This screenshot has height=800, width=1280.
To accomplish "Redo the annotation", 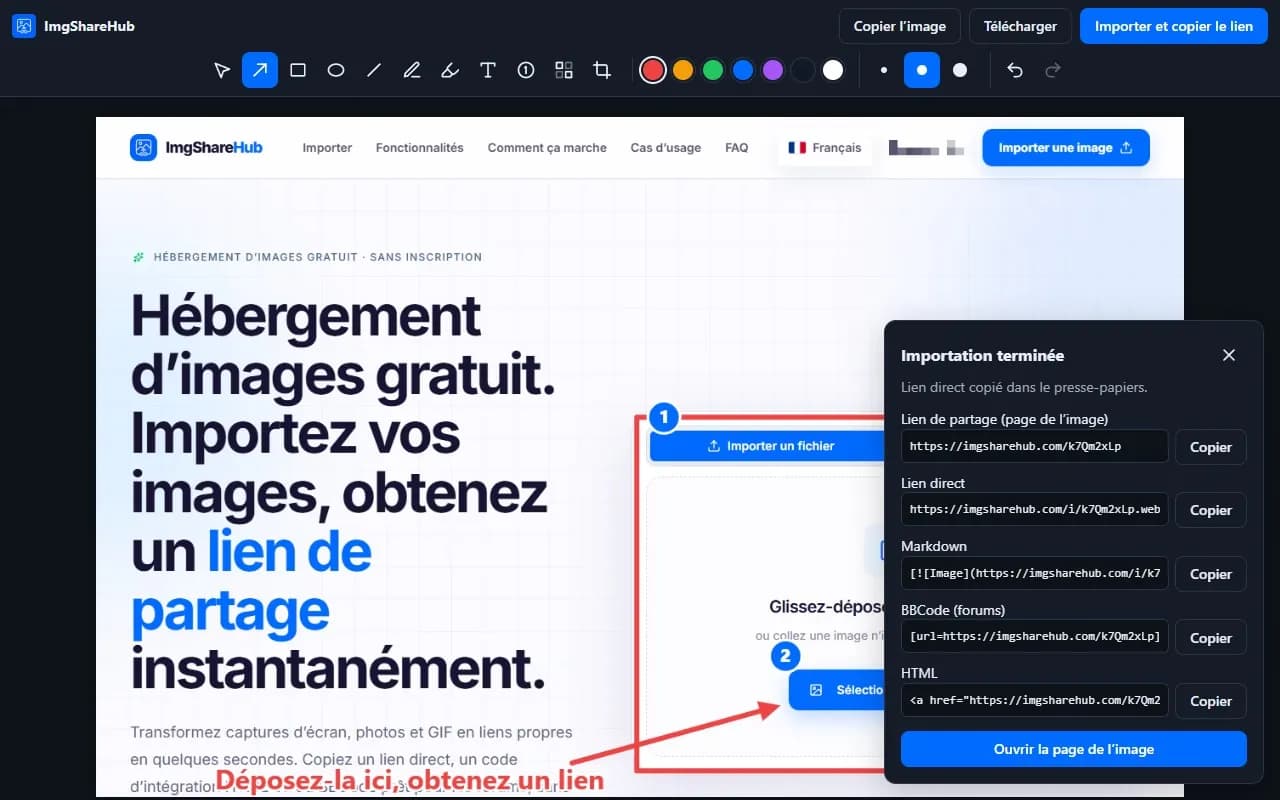I will pyautogui.click(x=1052, y=70).
